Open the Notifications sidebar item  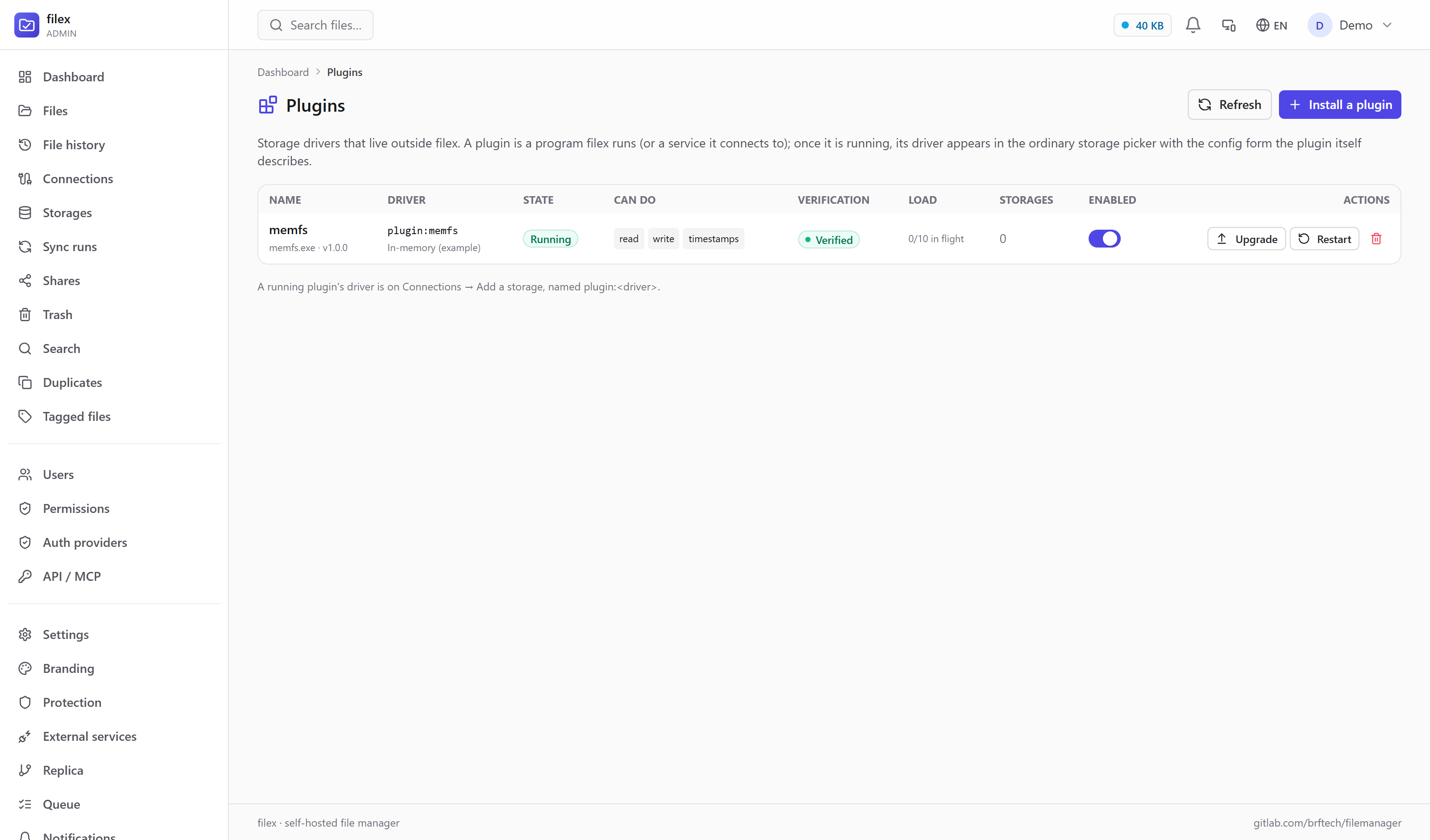pyautogui.click(x=79, y=836)
